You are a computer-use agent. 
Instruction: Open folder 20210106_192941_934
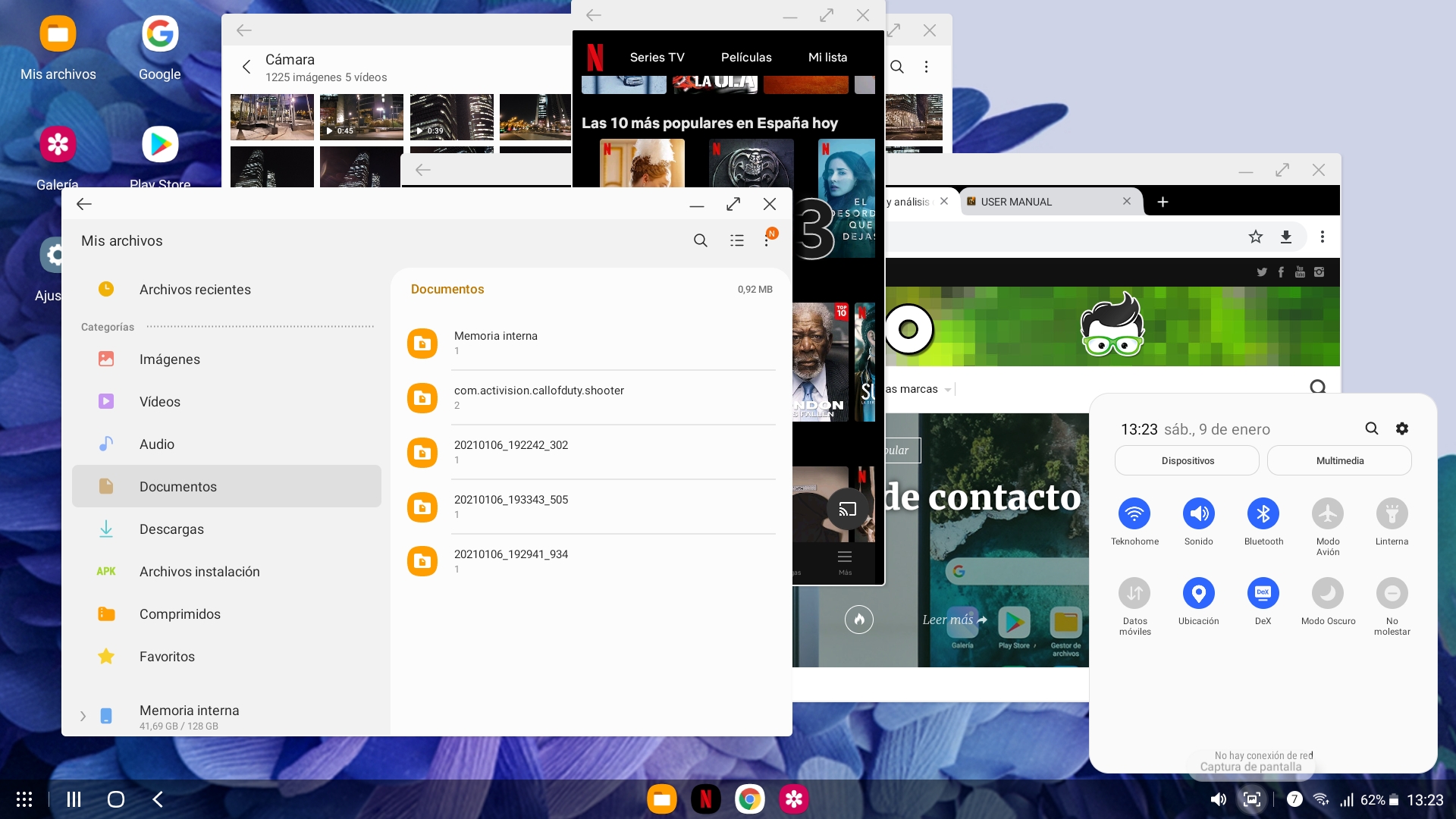pyautogui.click(x=591, y=561)
